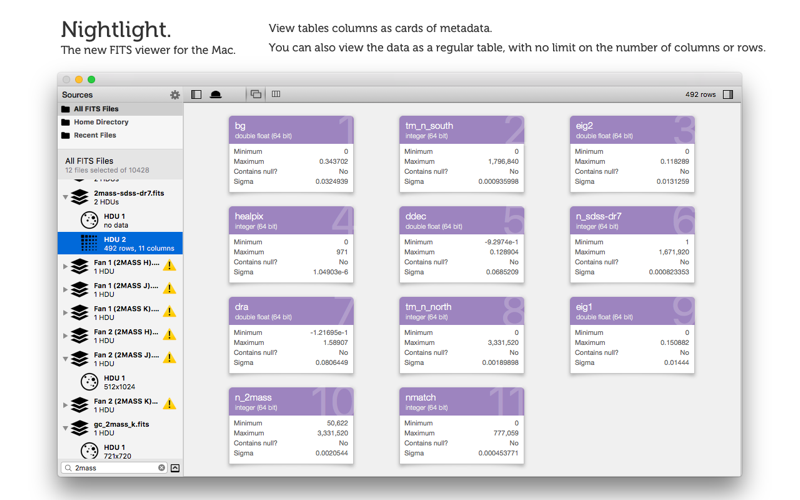Click Maximum value 1,796,840 in tm_n_south
The height and width of the screenshot is (500, 800).
tap(503, 161)
